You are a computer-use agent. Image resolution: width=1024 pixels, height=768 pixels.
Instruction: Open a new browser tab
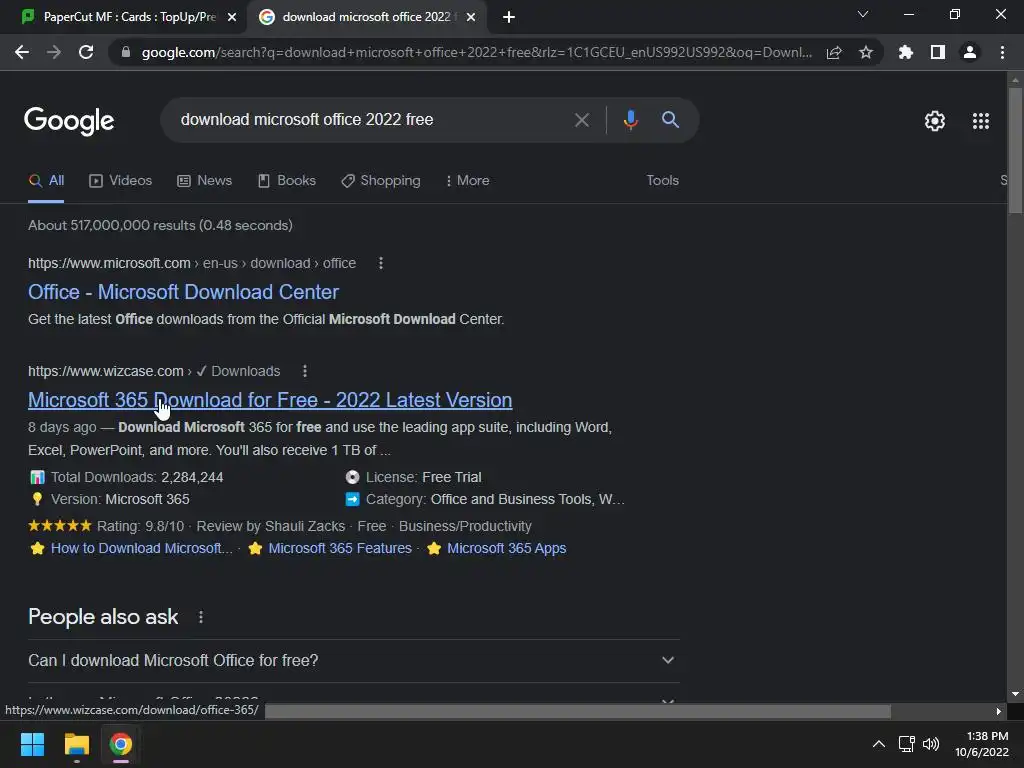click(509, 17)
